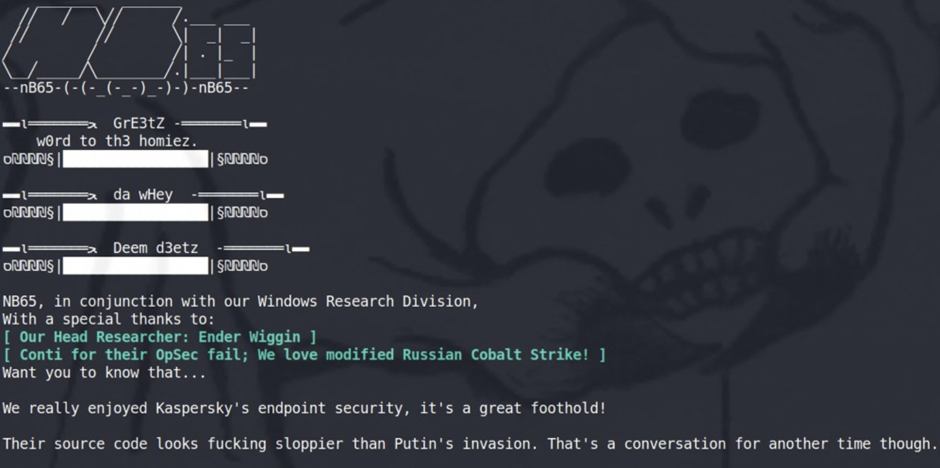Screen dimensions: 940x468
Task: Click the 'da wHey' section header
Action: click(143, 195)
